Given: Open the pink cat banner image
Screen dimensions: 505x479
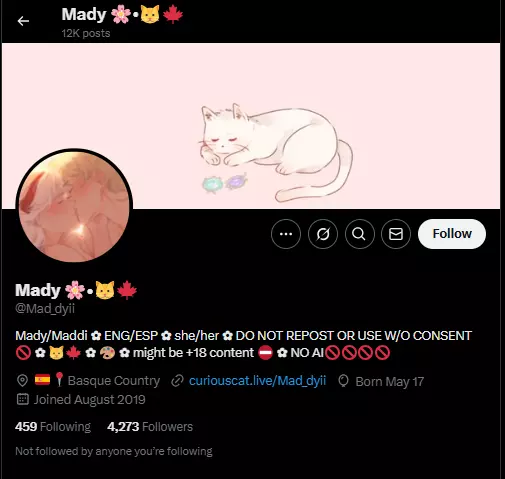Looking at the screenshot, I should 251,126.
